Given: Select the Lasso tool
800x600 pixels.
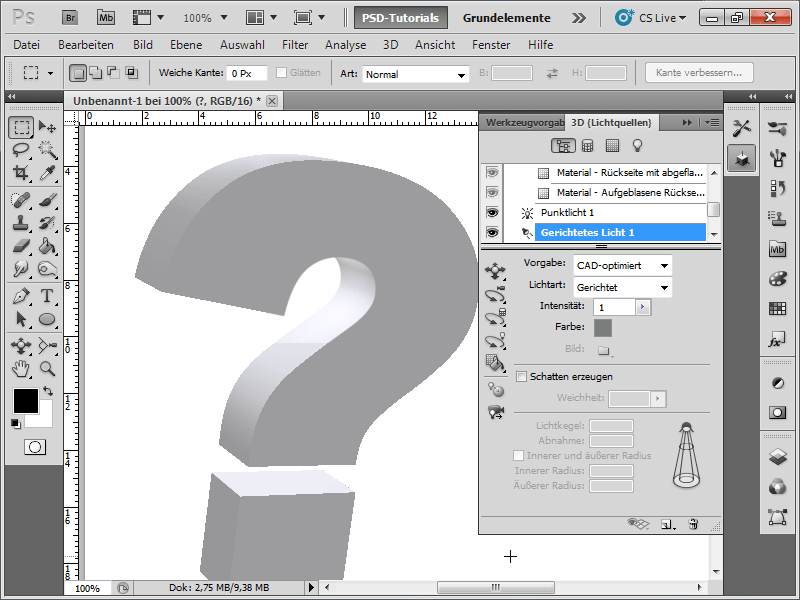Looking at the screenshot, I should coord(21,150).
